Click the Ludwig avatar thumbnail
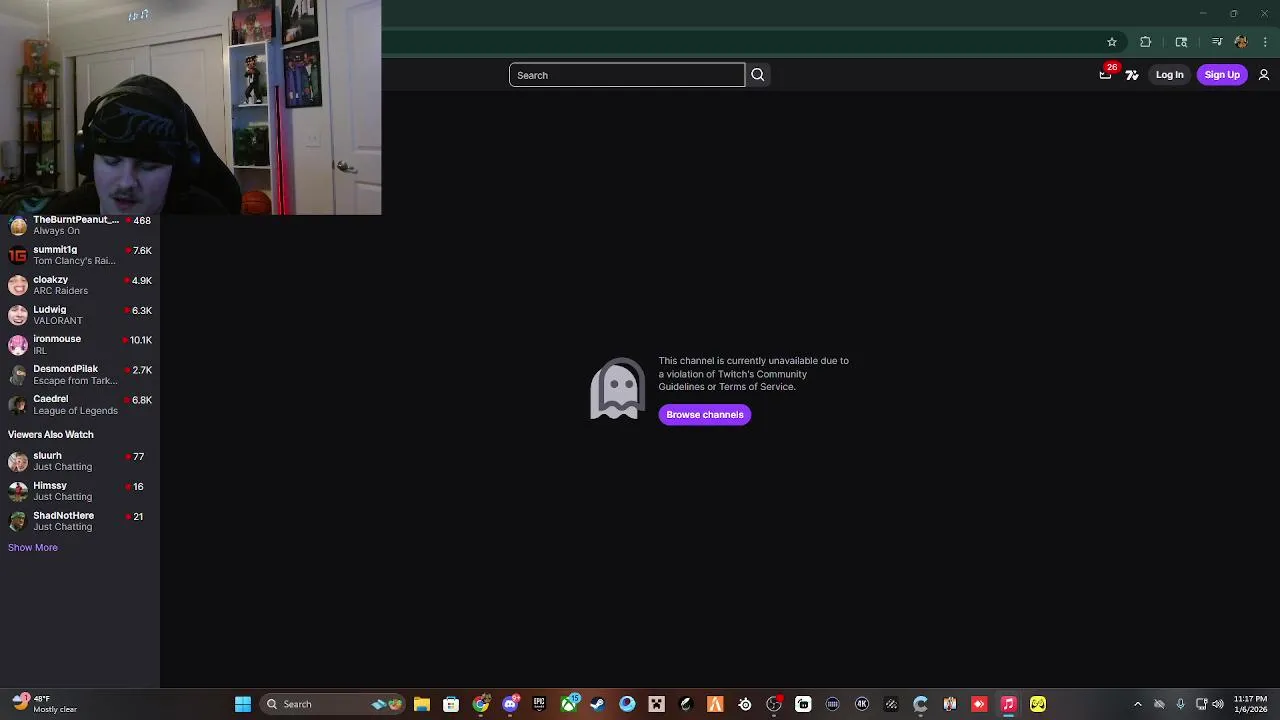Viewport: 1280px width, 720px height. coord(18,315)
